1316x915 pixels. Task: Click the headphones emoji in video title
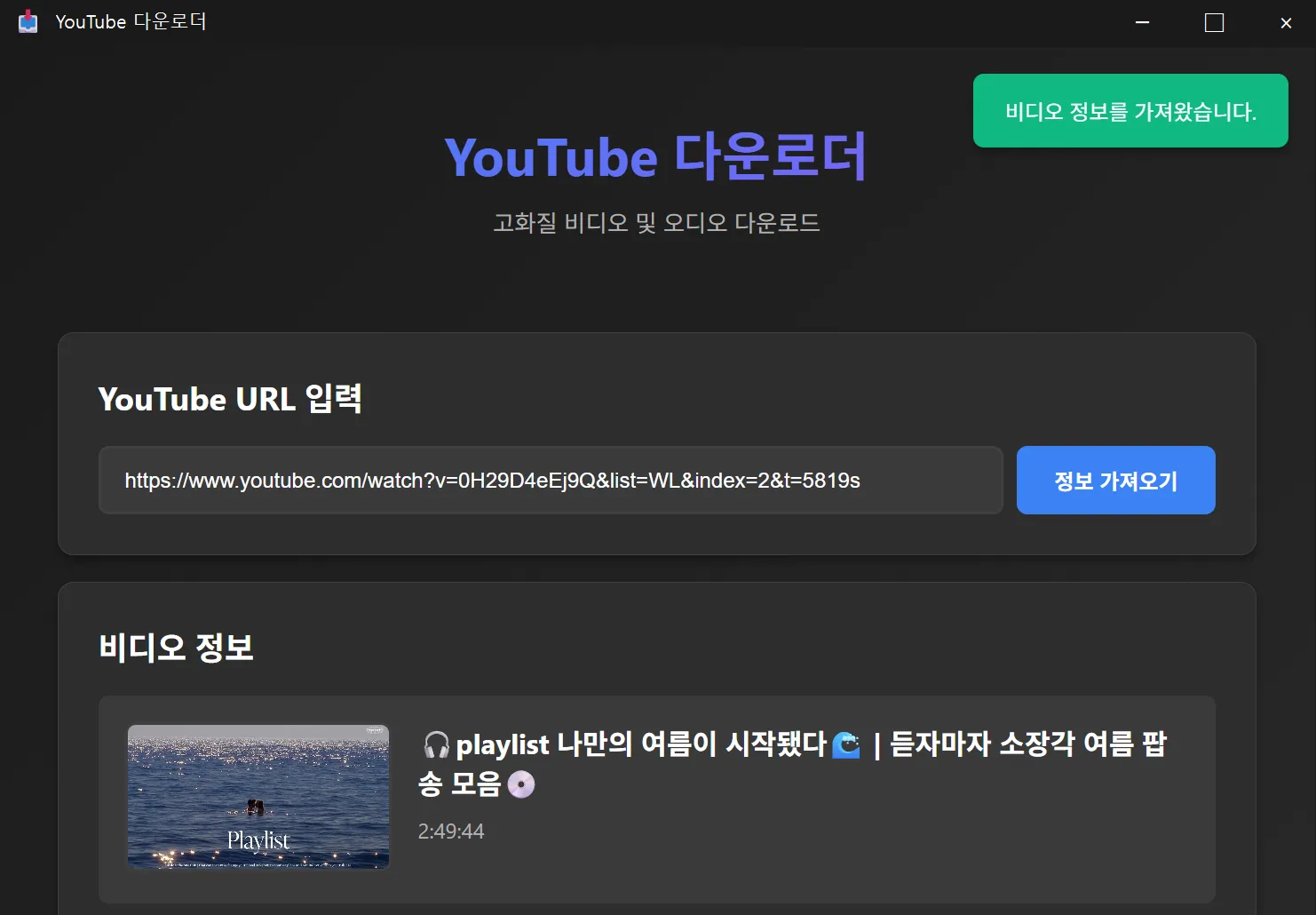[x=436, y=744]
